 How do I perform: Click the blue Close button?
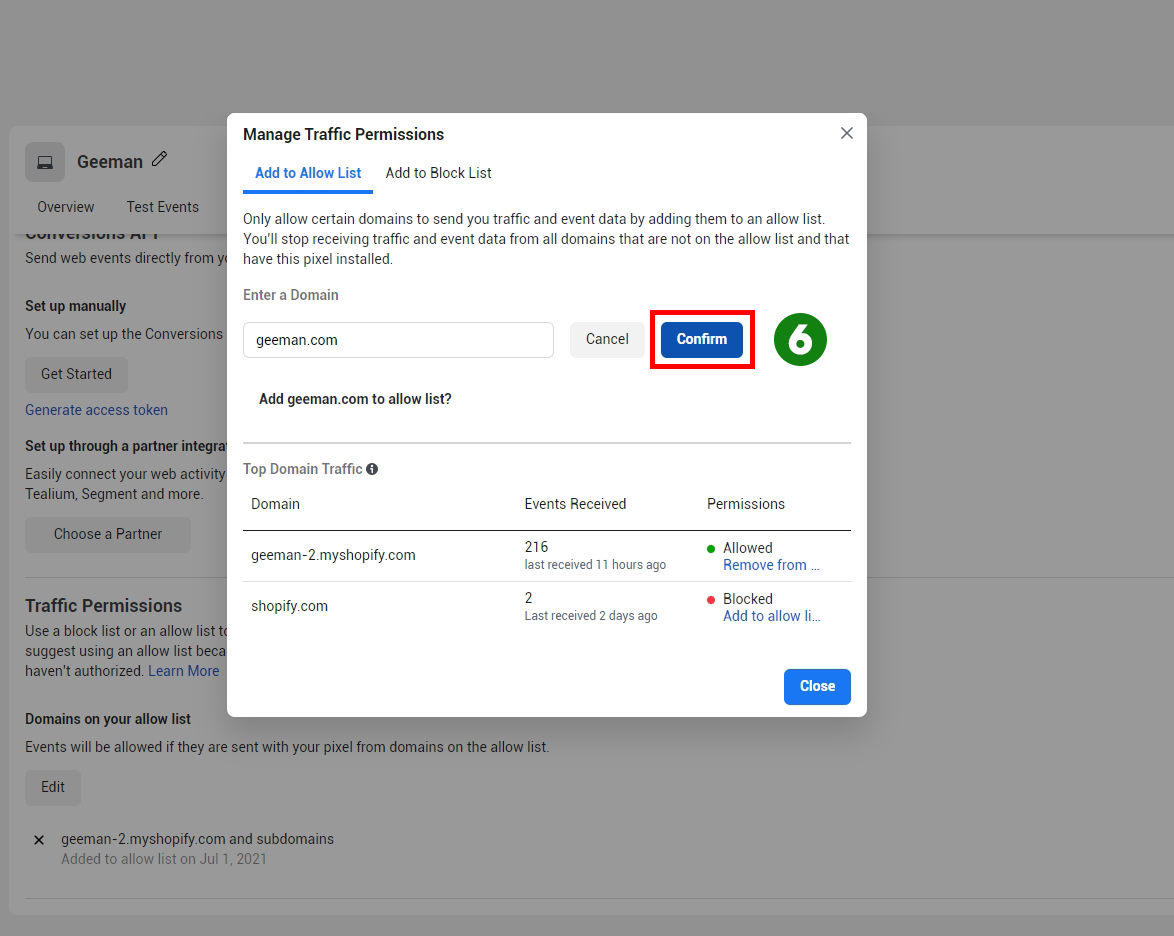coord(817,687)
